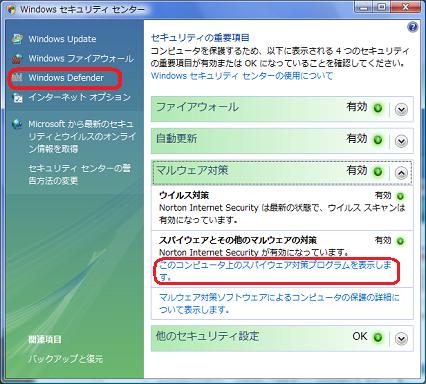Open セキュリティ センターの警告方法の変更 link
Viewport: 426px width, 384px height.
(79, 175)
